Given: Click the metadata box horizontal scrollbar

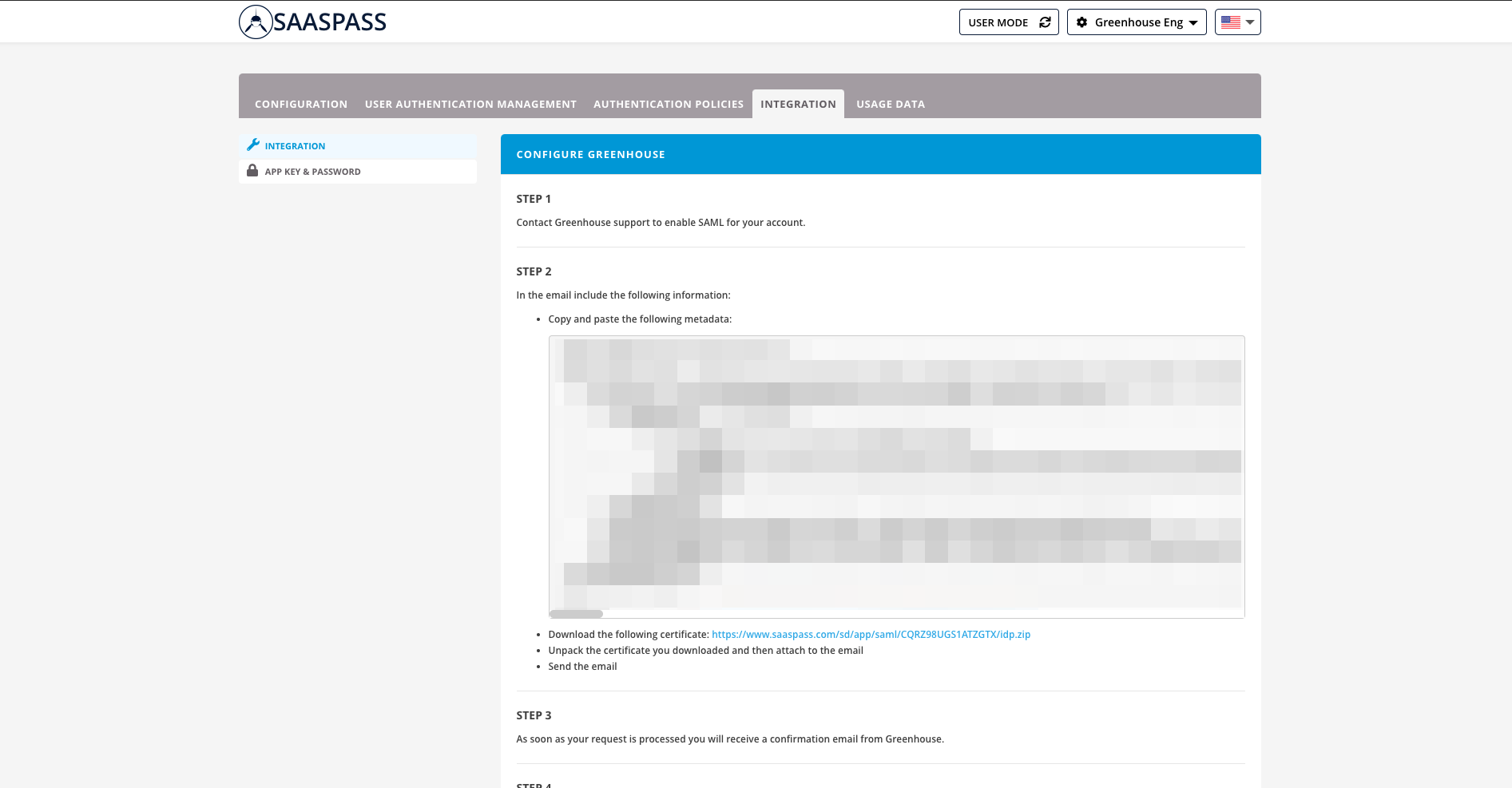Looking at the screenshot, I should coord(576,614).
